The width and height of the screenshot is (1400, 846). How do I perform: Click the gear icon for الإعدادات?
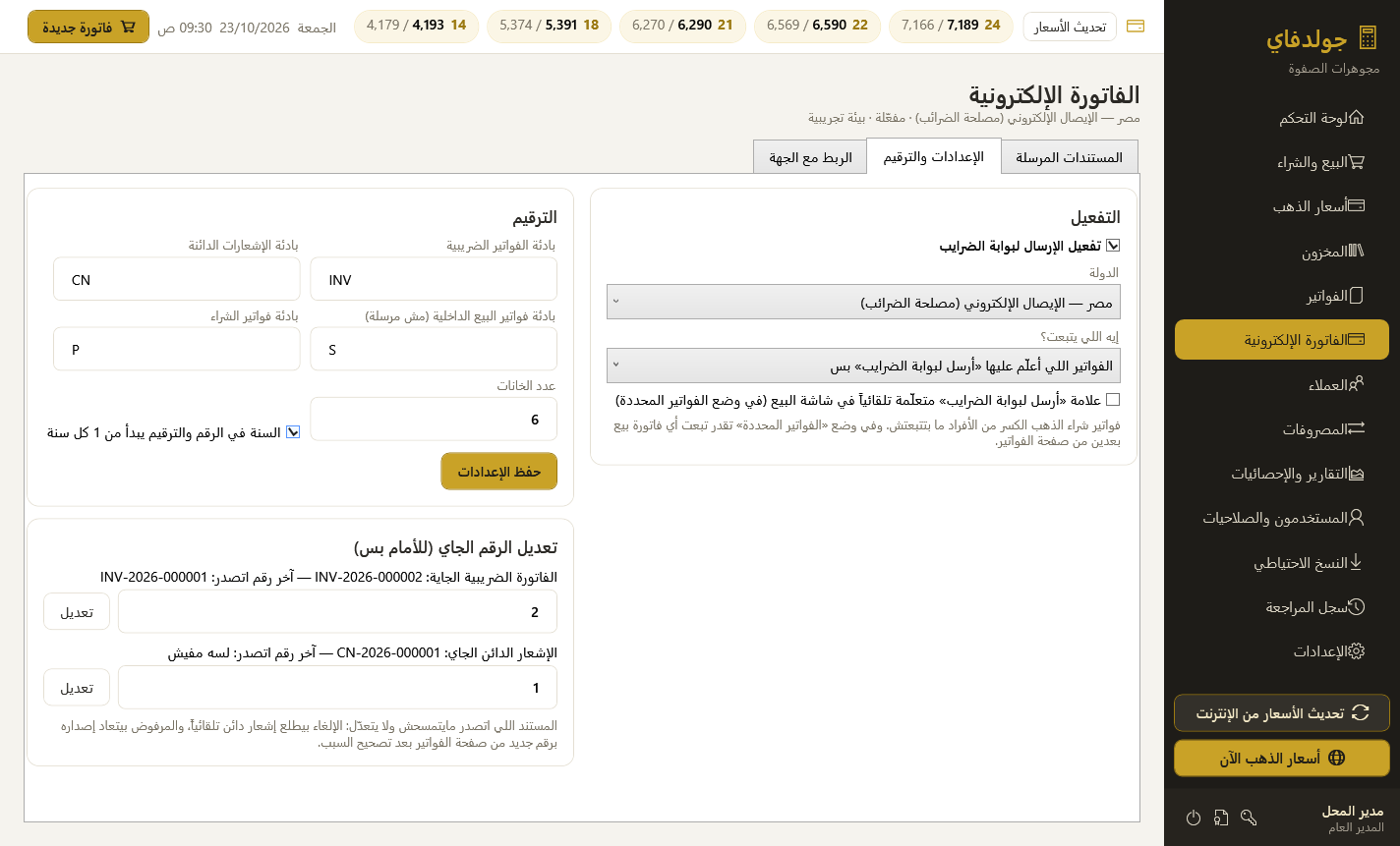click(x=1356, y=651)
